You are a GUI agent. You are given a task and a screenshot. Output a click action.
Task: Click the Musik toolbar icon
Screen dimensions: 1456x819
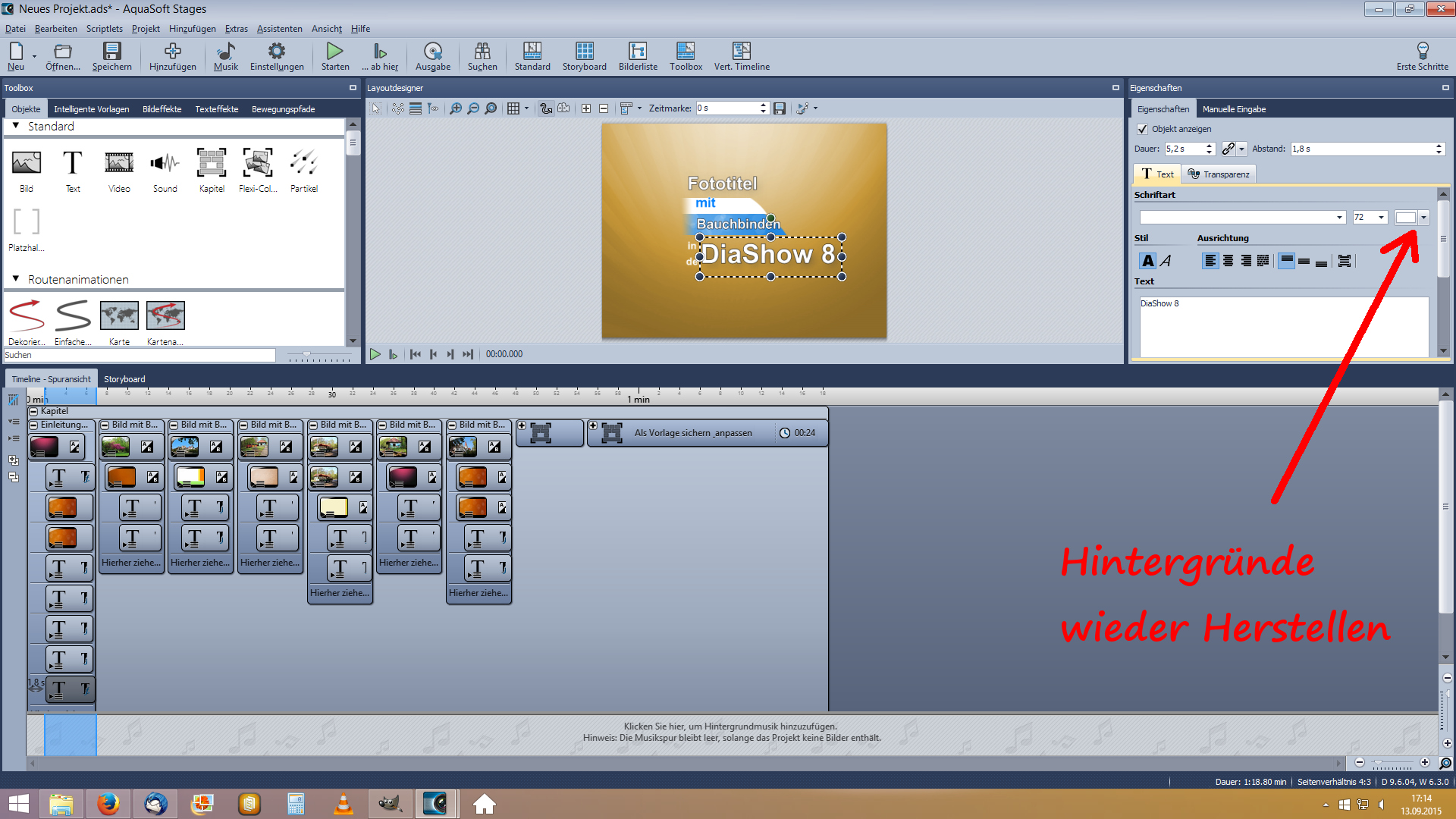(x=225, y=56)
